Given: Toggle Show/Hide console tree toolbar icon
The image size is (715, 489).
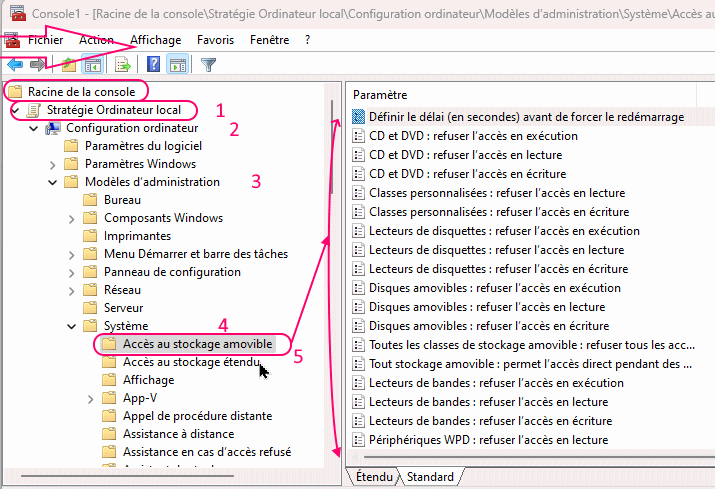Looking at the screenshot, I should (93, 65).
